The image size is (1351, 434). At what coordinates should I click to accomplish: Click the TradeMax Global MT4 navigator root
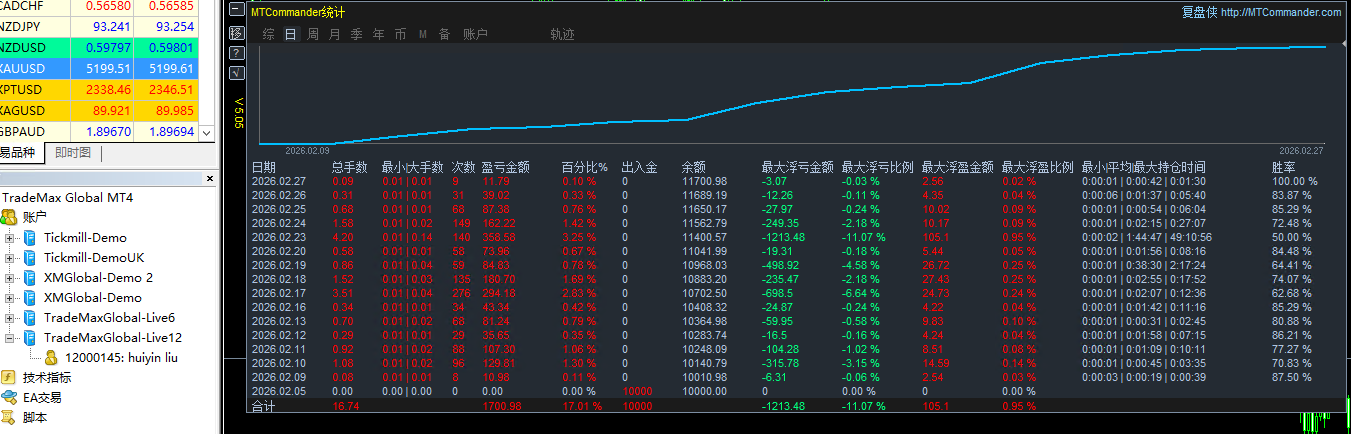click(67, 197)
